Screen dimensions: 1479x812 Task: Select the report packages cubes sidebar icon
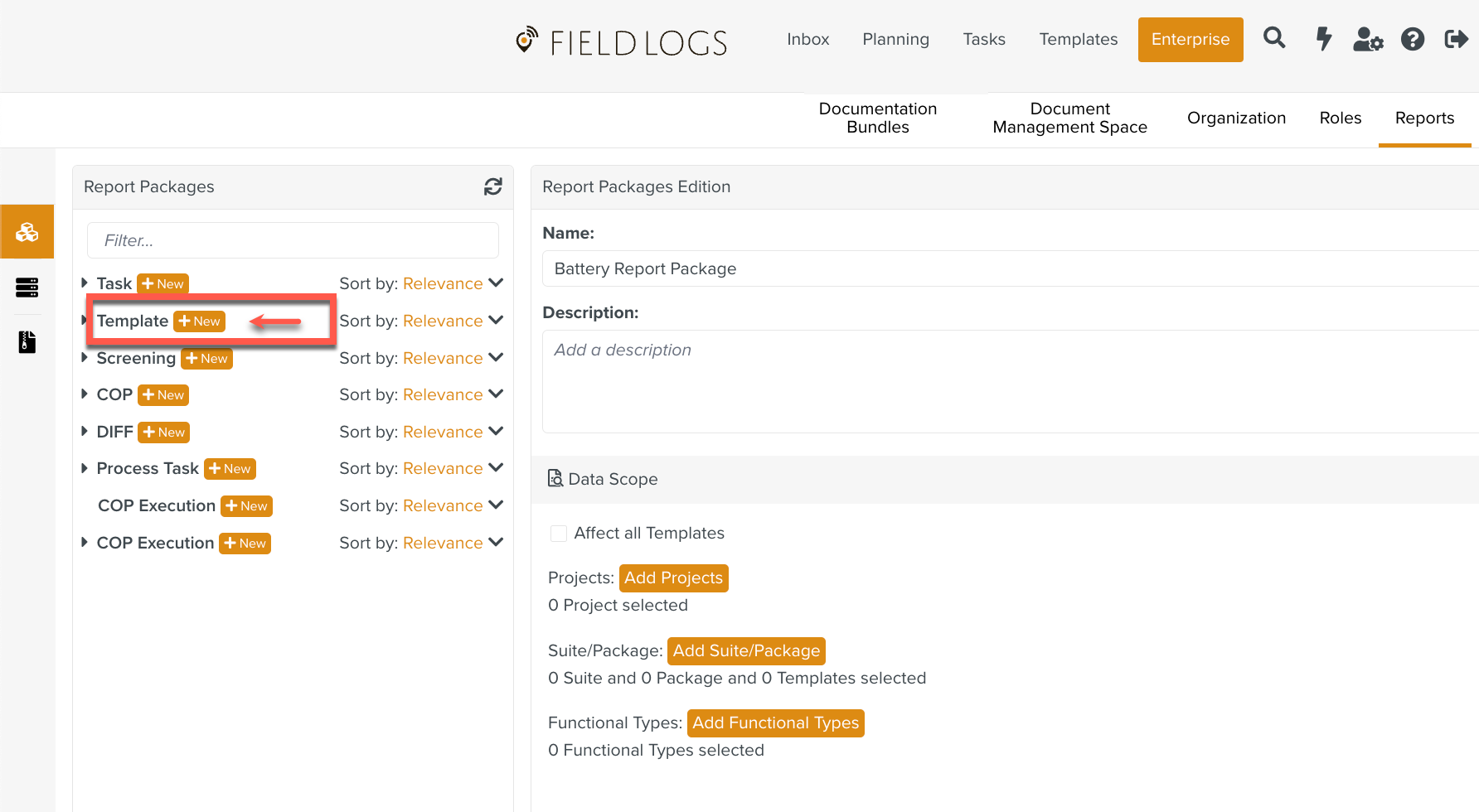27,232
